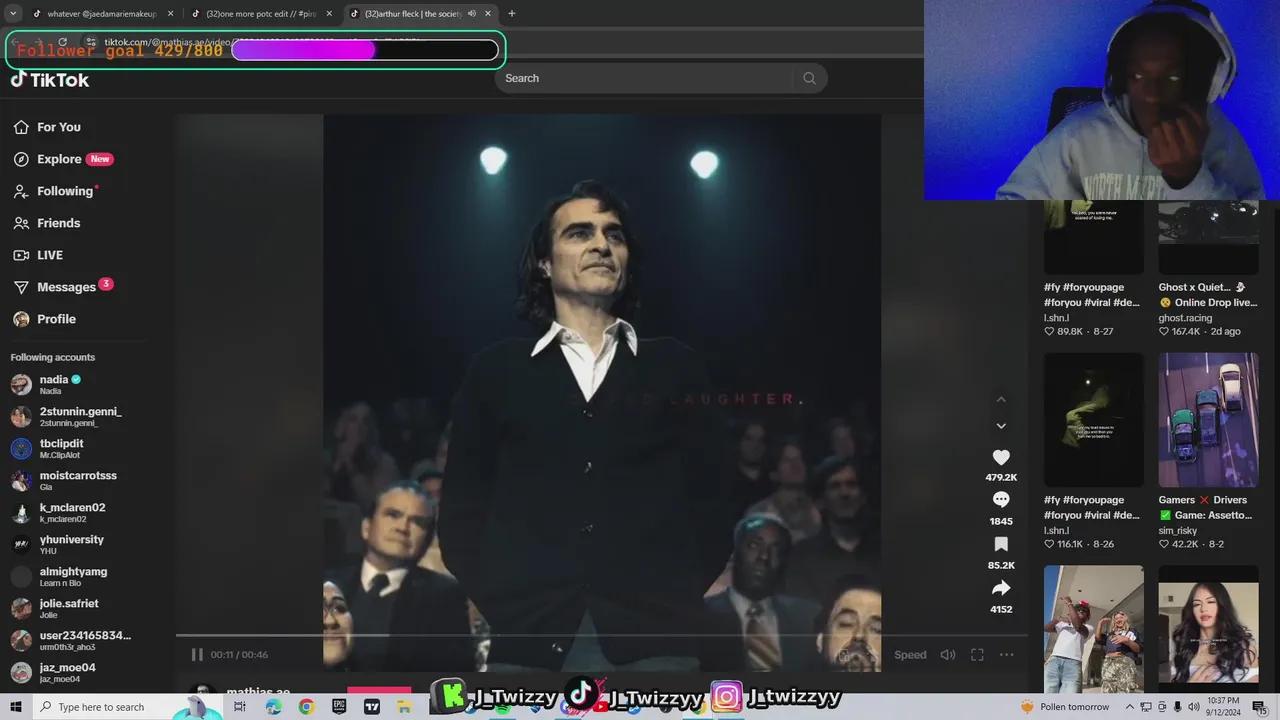The height and width of the screenshot is (720, 1280).
Task: Launch Google Chrome from taskbar
Action: (x=306, y=707)
